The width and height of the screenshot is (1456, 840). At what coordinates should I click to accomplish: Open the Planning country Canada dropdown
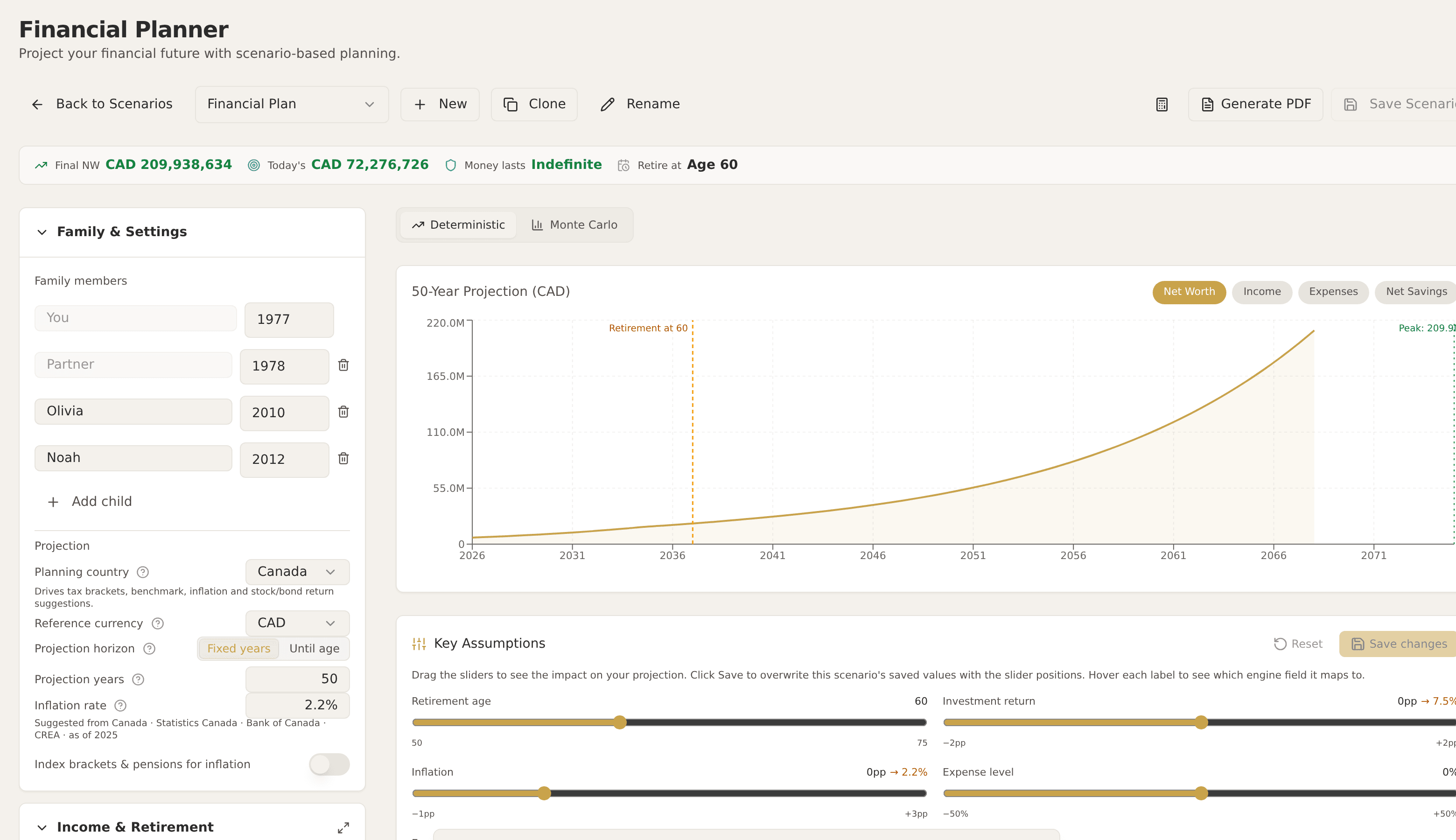tap(297, 572)
